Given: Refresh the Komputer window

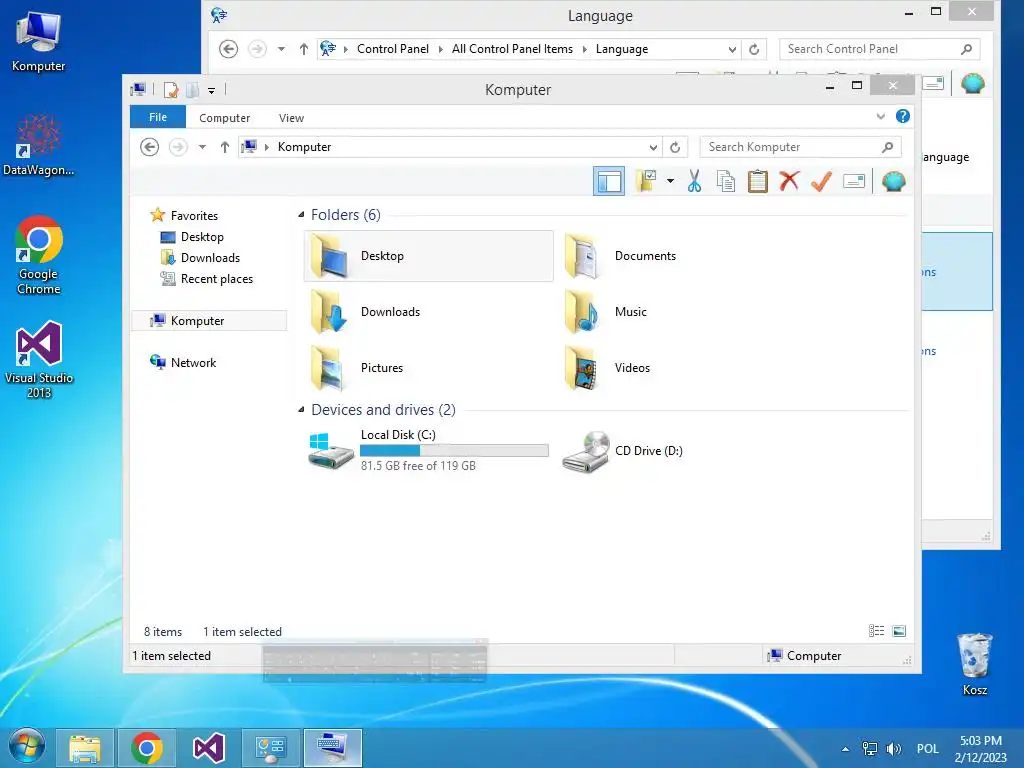Looking at the screenshot, I should [x=675, y=147].
